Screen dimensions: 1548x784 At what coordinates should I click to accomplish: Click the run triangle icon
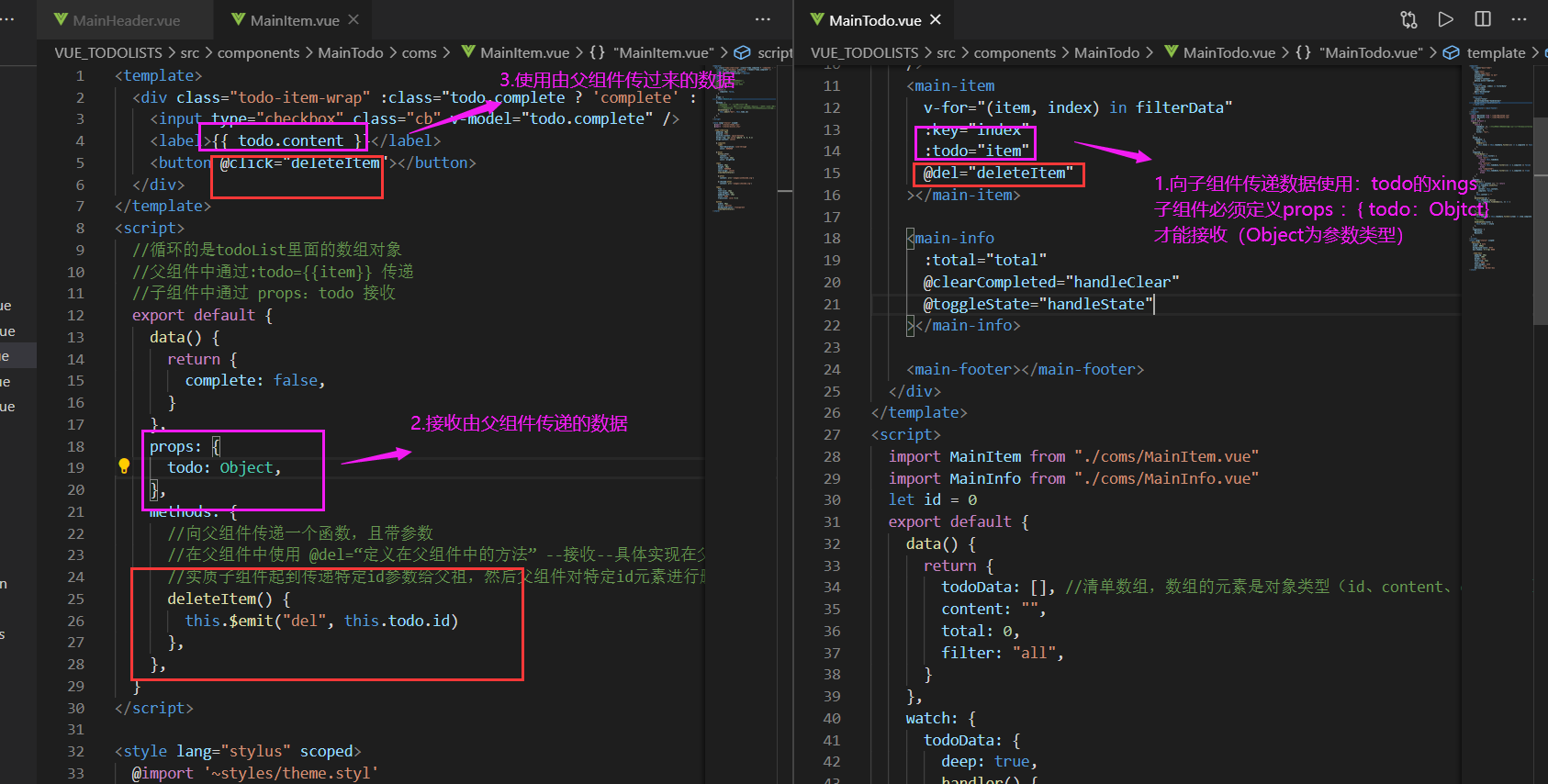click(x=1446, y=19)
